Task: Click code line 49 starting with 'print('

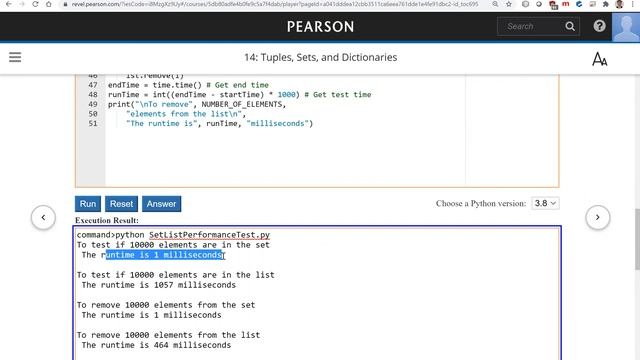Action: click(x=197, y=104)
